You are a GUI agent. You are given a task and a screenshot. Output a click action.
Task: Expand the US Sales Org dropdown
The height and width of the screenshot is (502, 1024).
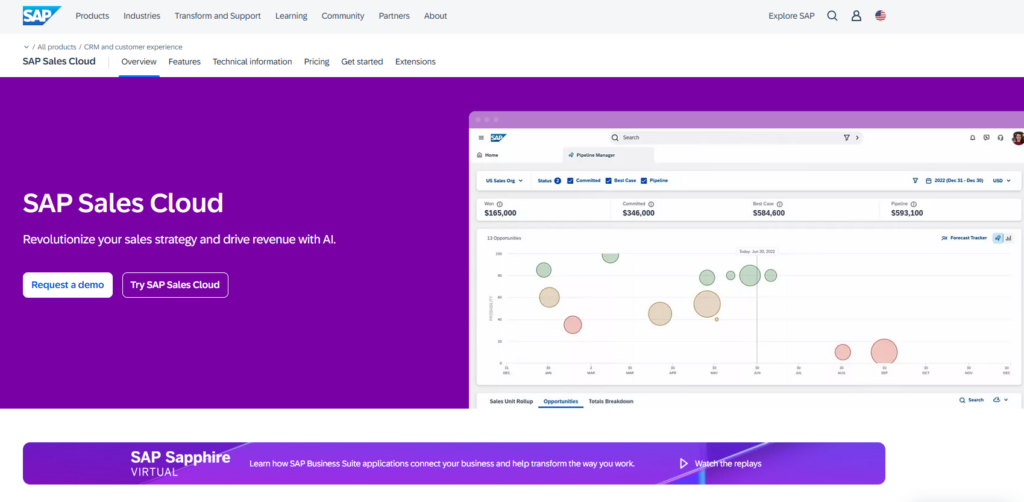[504, 180]
